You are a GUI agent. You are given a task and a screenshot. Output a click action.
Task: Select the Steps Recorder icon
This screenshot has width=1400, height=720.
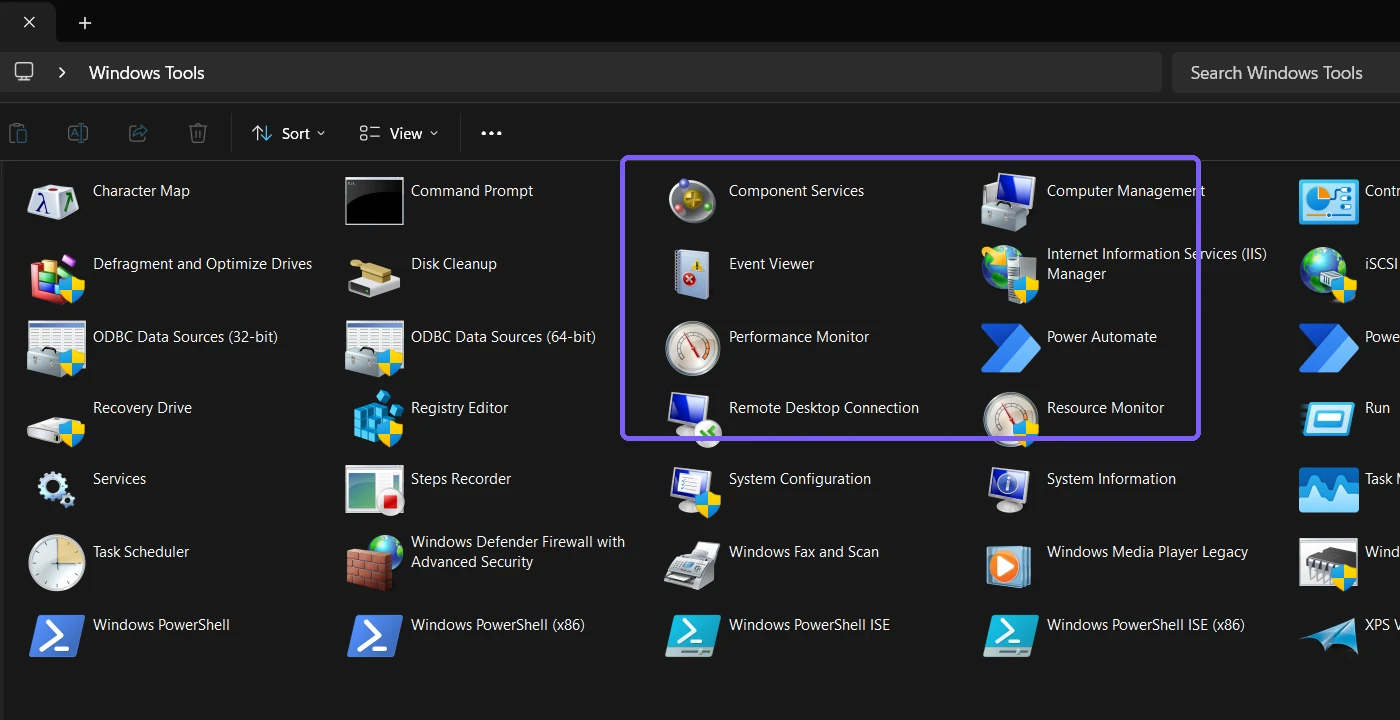374,489
